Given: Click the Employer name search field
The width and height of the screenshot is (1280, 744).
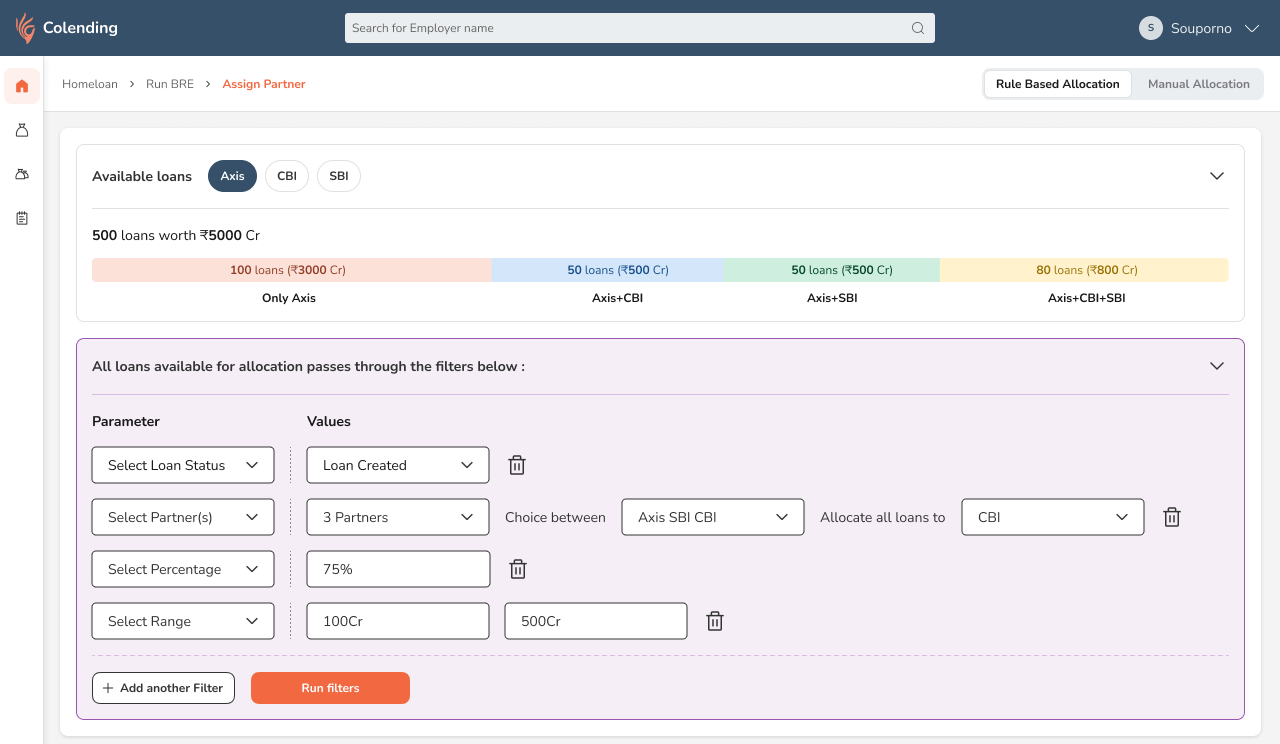Looking at the screenshot, I should [x=640, y=28].
